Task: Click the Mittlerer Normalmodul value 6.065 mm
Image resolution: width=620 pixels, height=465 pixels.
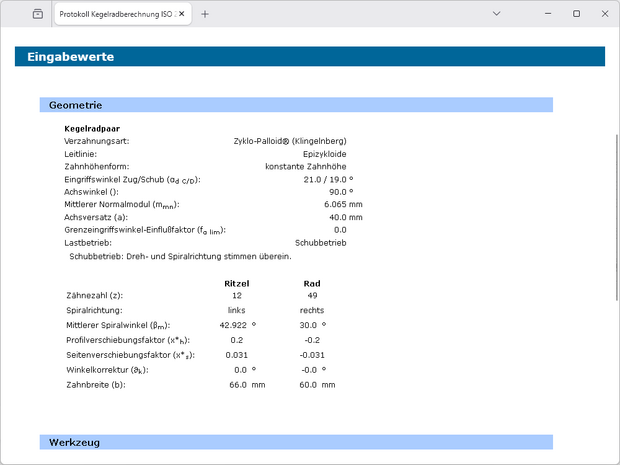Action: pos(342,204)
